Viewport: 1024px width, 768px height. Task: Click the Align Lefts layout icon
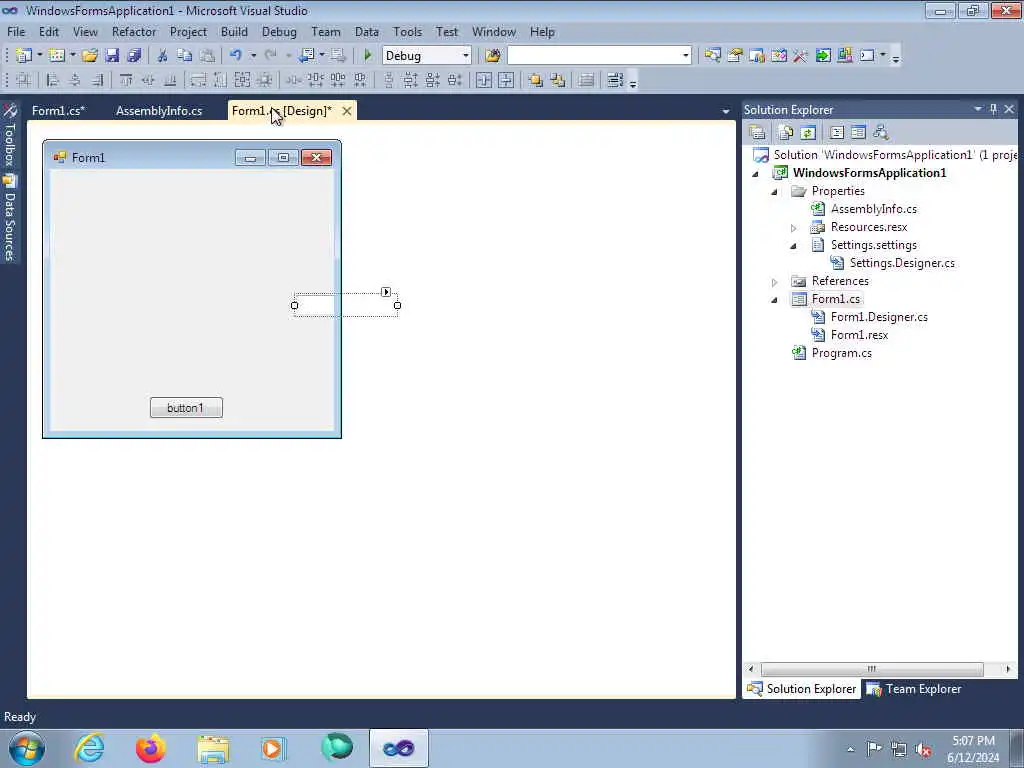coord(53,80)
